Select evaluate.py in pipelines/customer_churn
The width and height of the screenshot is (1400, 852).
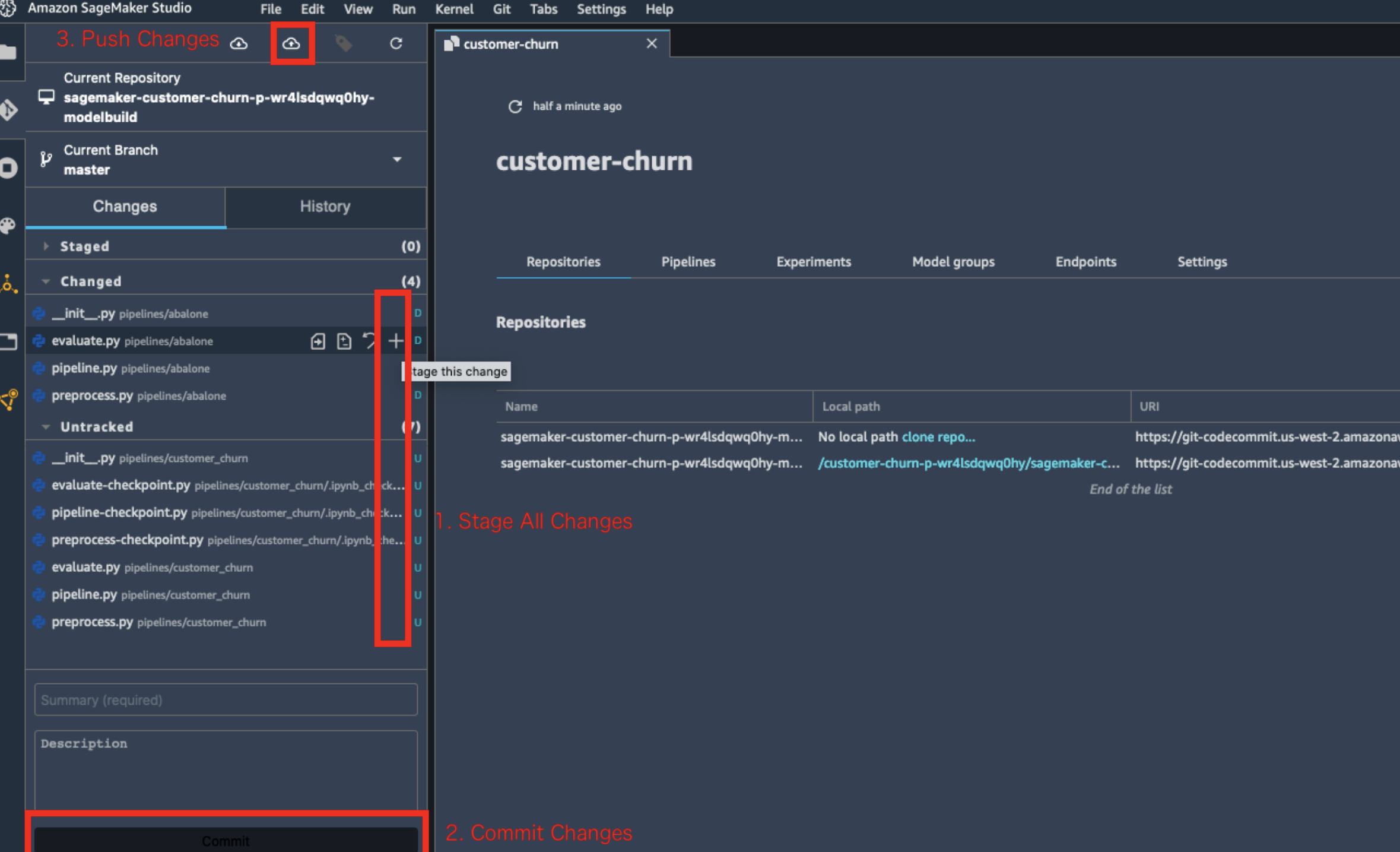(226, 568)
